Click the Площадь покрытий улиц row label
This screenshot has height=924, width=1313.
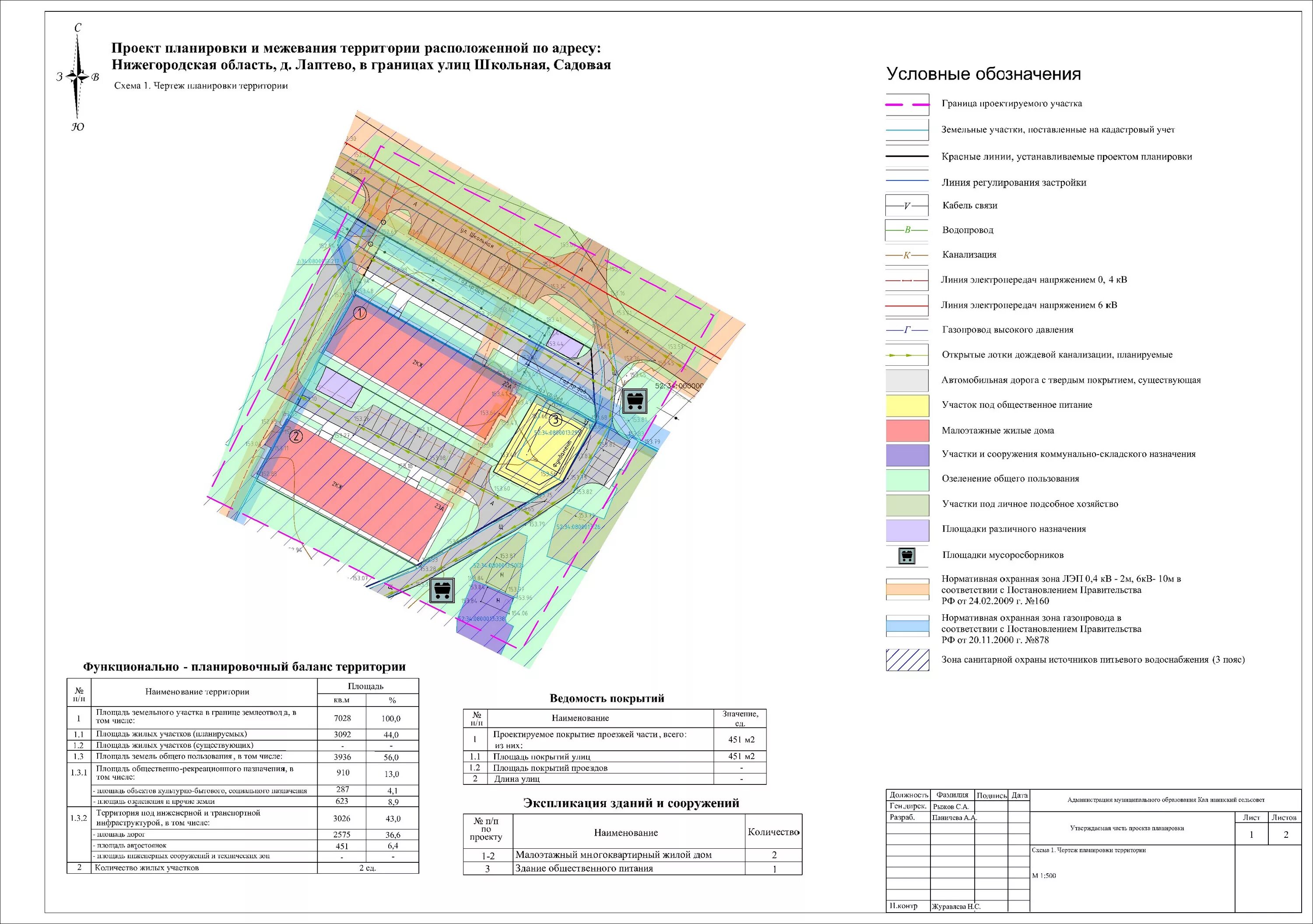pos(541,756)
